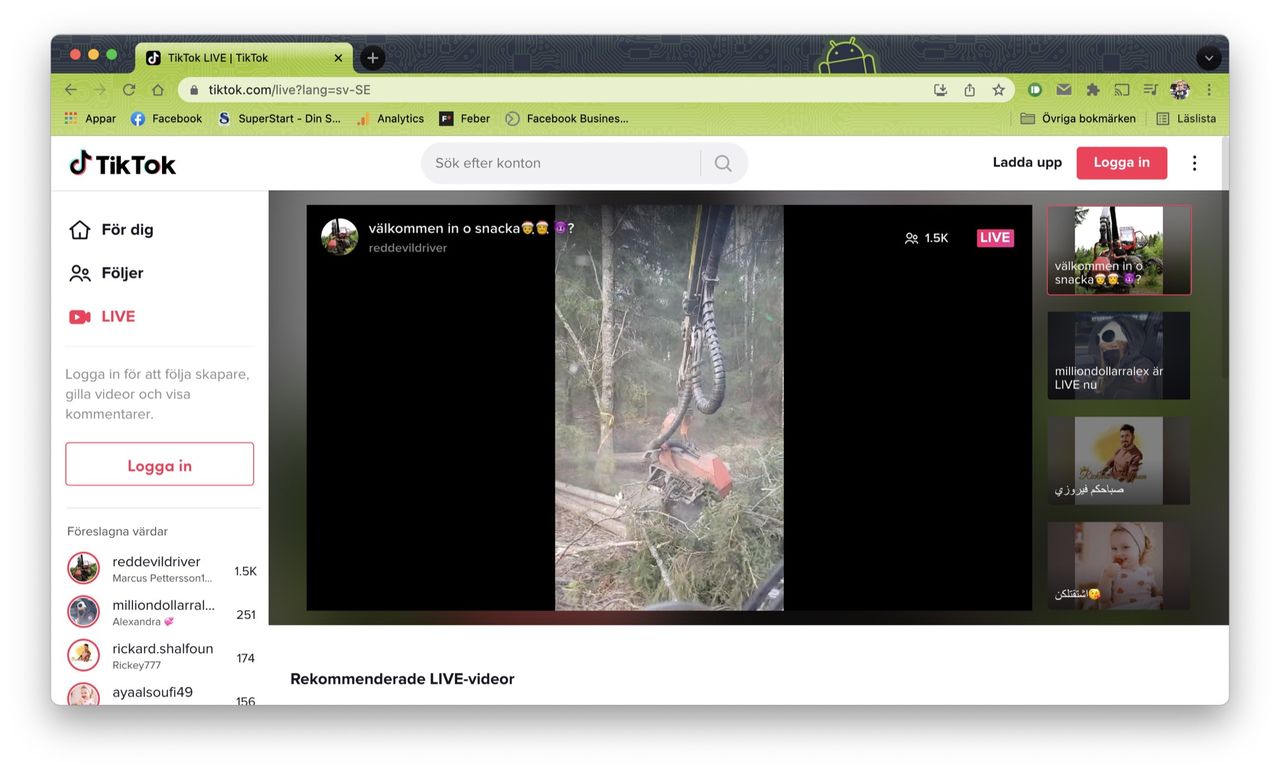Toggle the bookmark star for this page

(x=998, y=89)
